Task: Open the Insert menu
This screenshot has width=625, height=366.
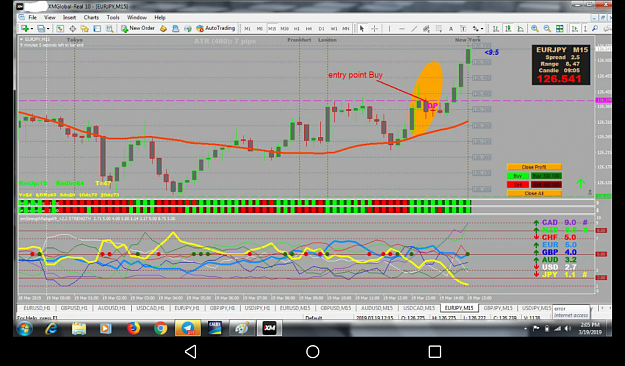Action: [x=69, y=18]
